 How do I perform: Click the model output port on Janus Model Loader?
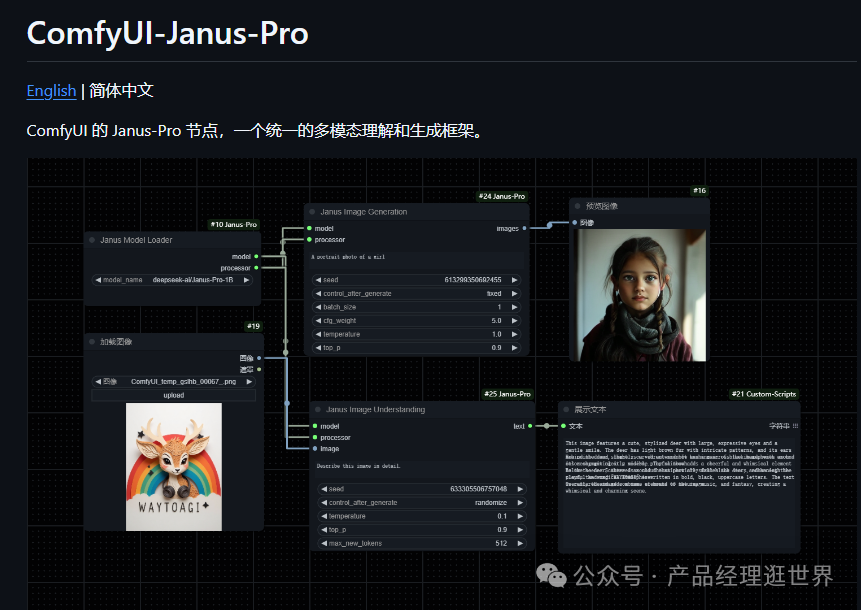coord(256,257)
